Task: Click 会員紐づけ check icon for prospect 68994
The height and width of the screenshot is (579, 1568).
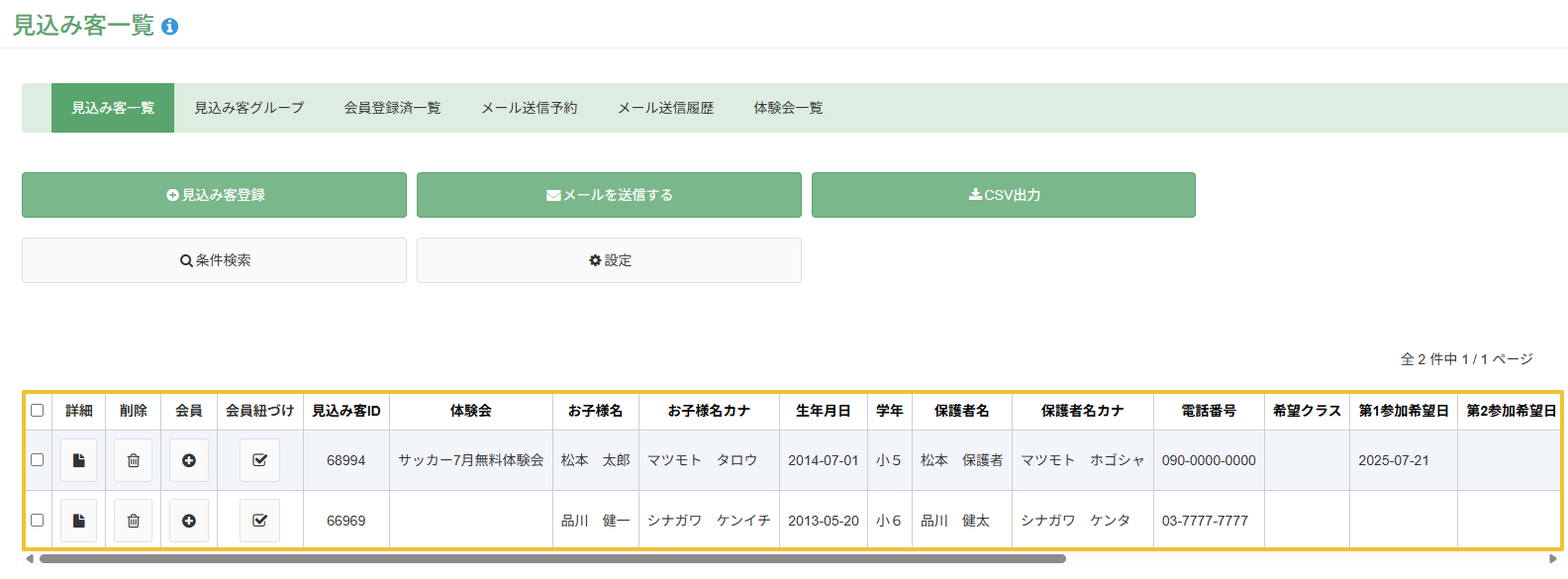Action: (259, 460)
